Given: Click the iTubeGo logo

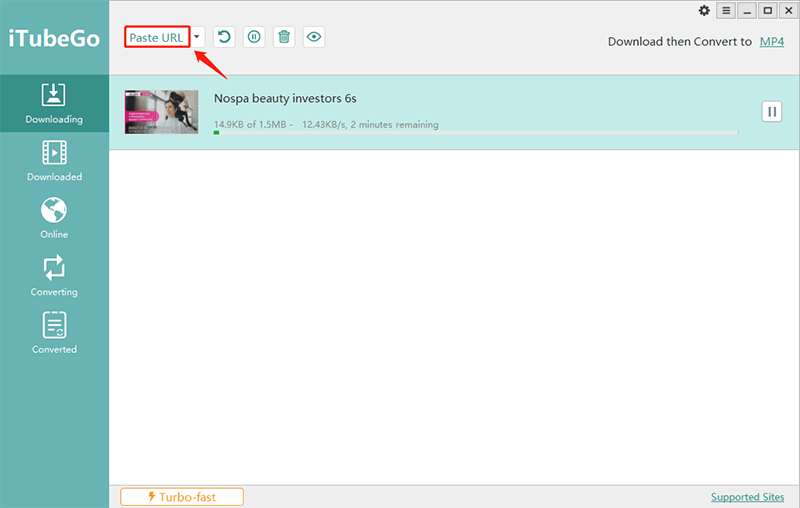Looking at the screenshot, I should [54, 38].
